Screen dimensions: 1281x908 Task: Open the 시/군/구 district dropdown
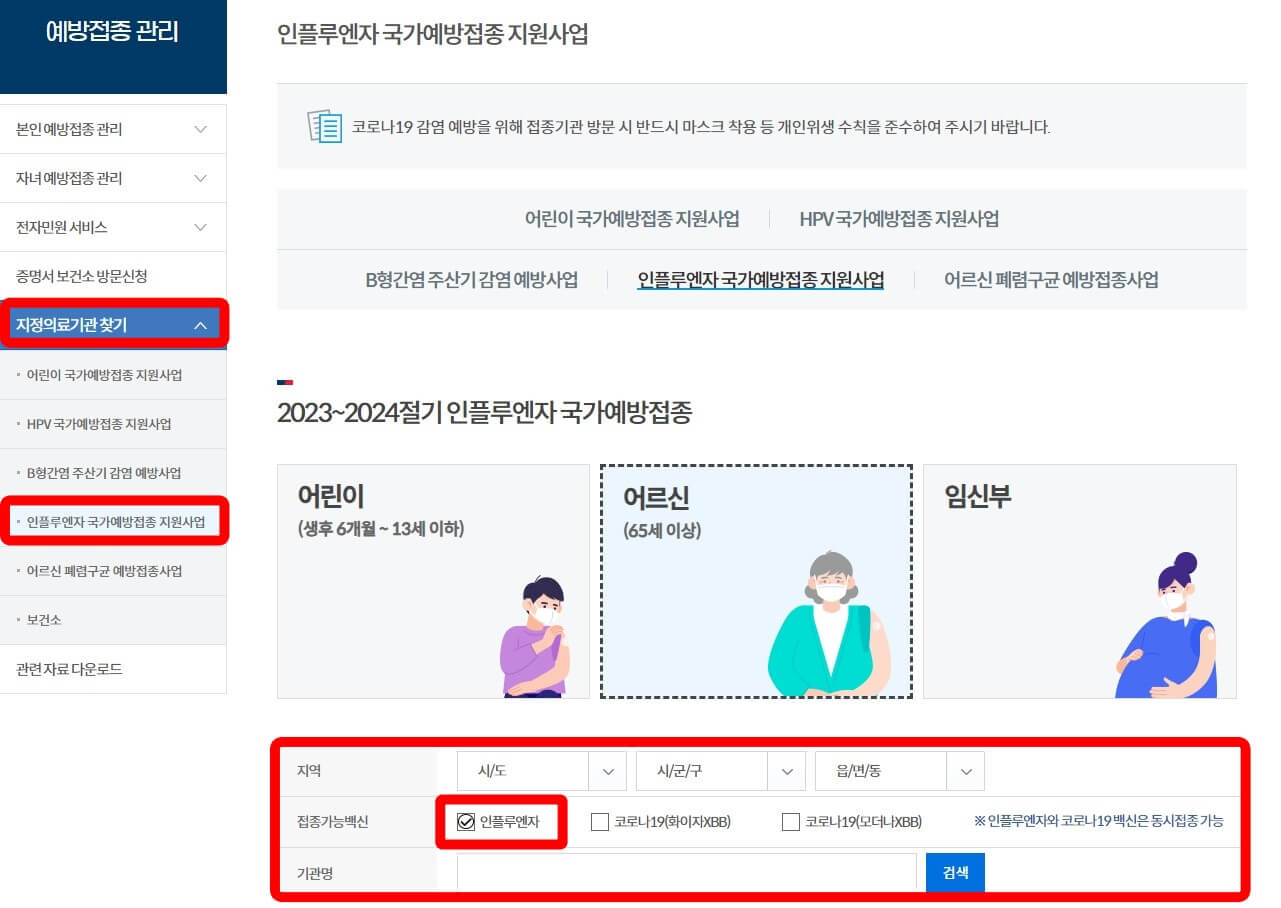pos(720,771)
